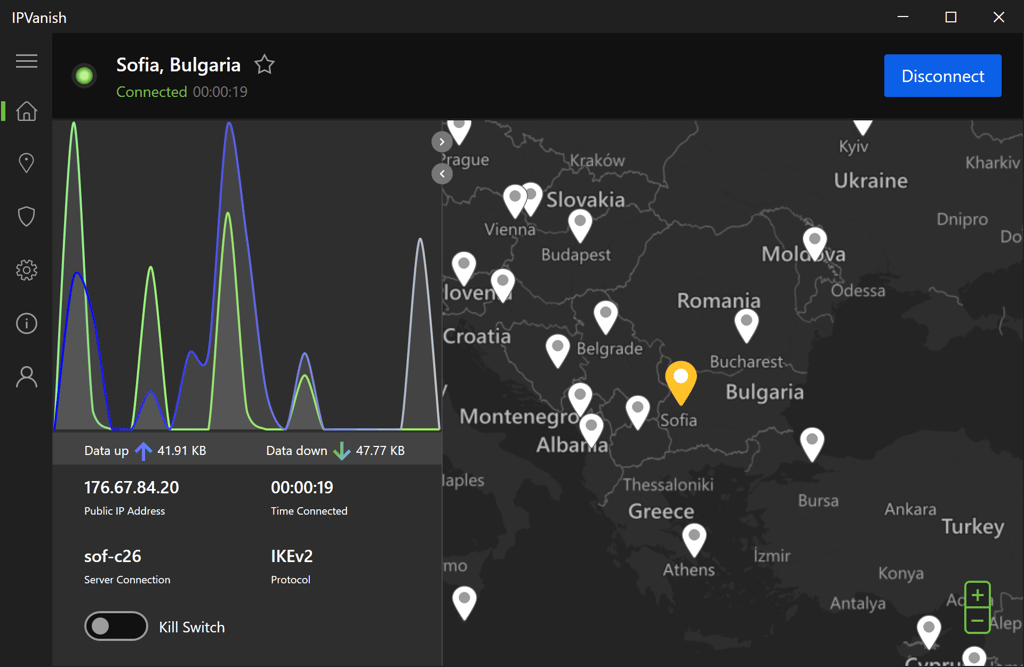Screen dimensions: 1024x667
Task: Select the Montenegro map pin
Action: point(580,400)
